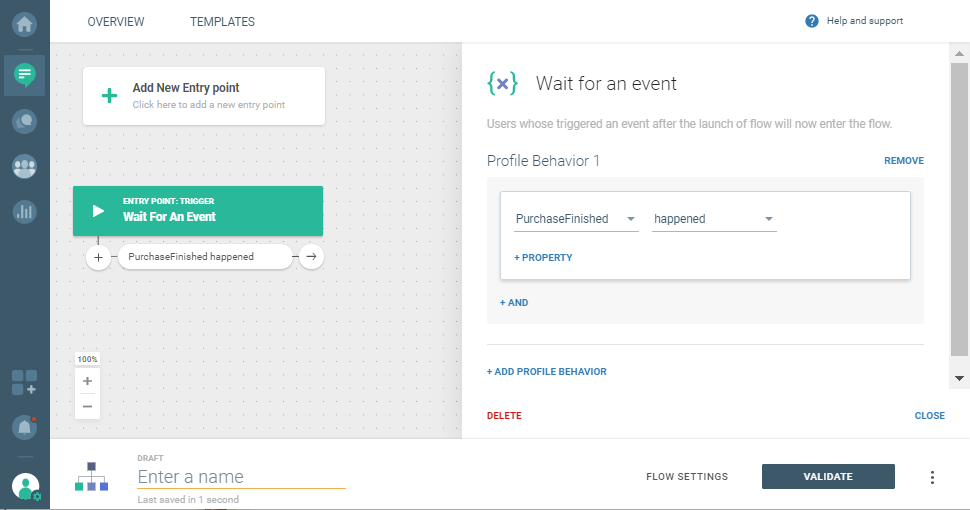Zoom out the canvas with minus button

click(x=88, y=406)
